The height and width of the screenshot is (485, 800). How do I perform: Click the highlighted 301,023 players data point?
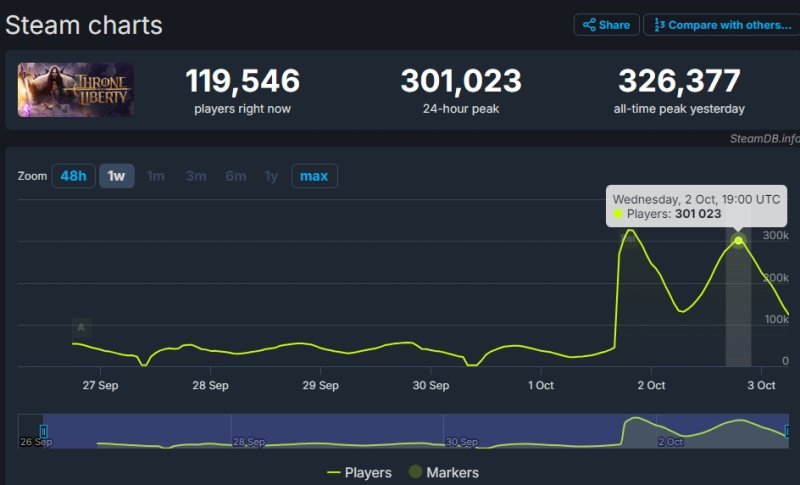(739, 240)
